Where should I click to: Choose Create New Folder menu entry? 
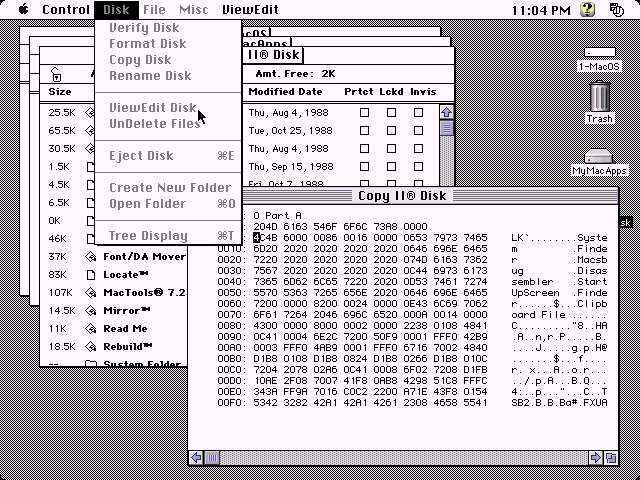pos(168,188)
